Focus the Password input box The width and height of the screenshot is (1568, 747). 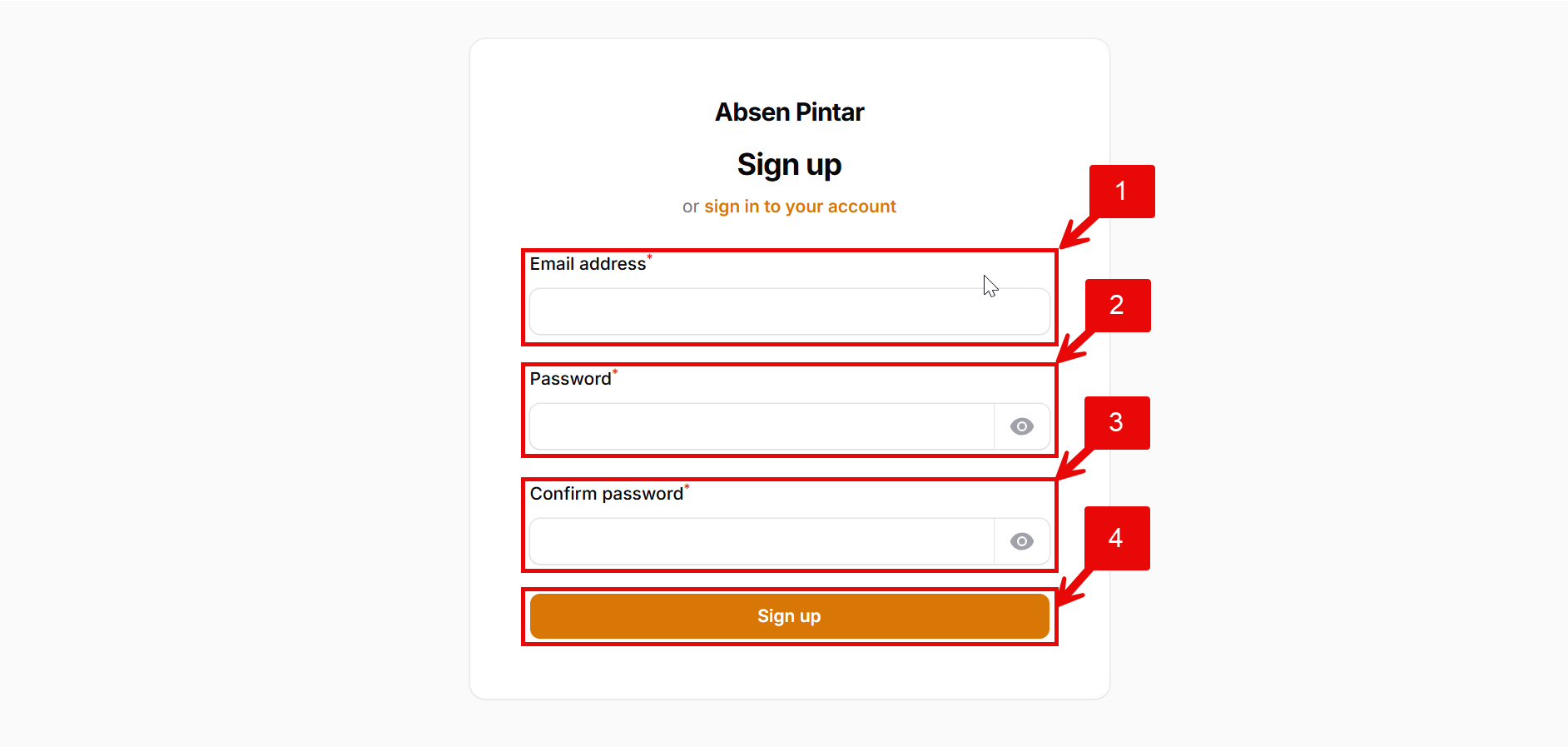click(762, 426)
